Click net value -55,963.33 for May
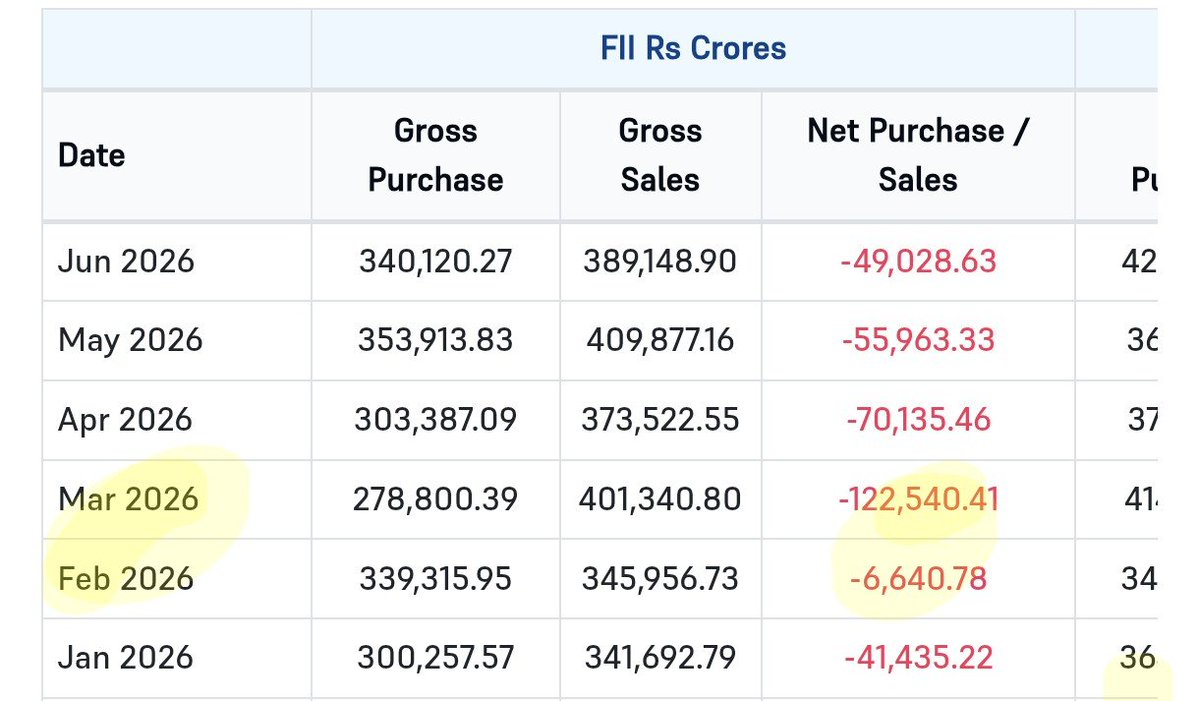 (918, 340)
